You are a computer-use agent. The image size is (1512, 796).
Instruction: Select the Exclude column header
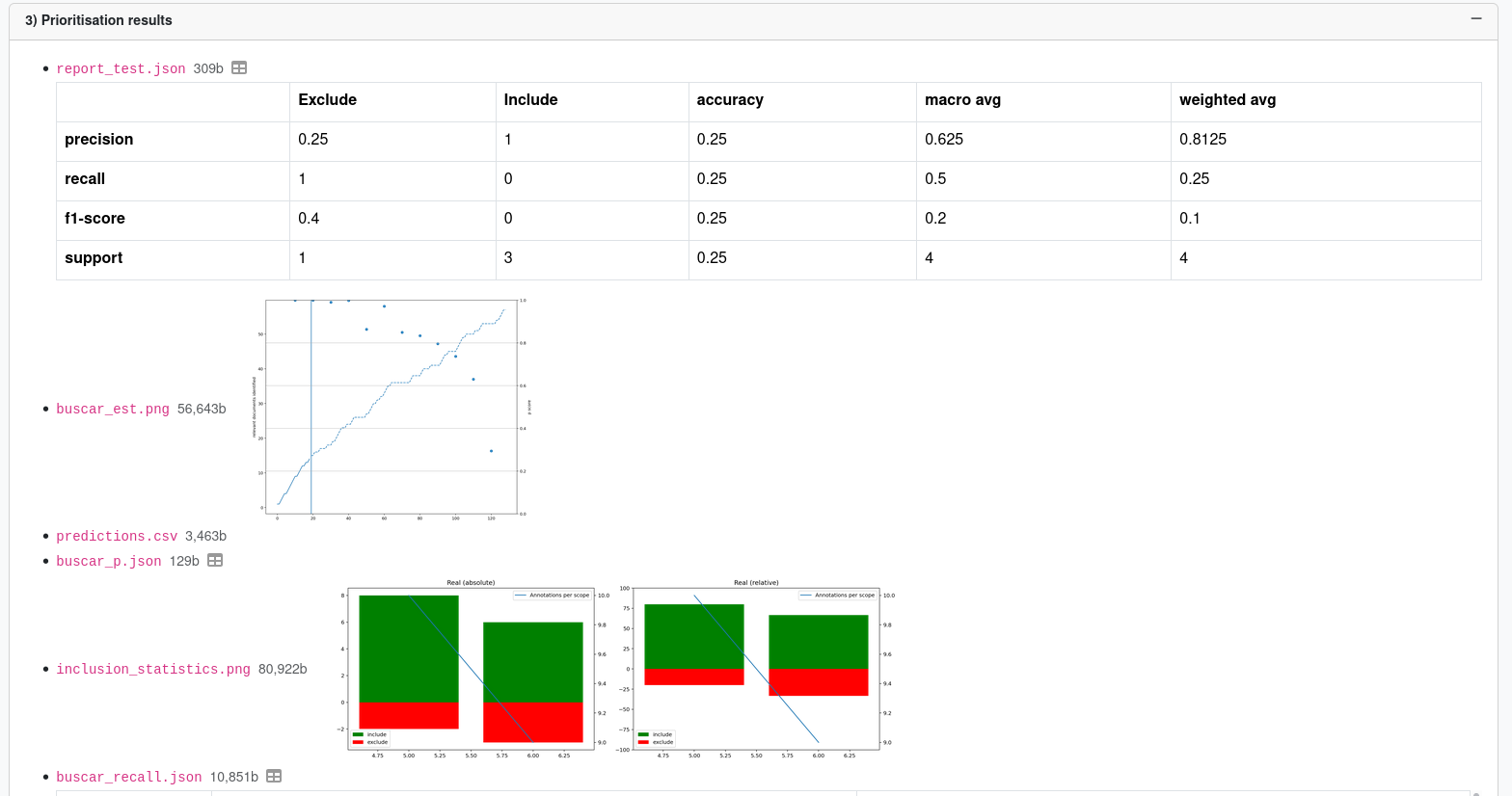tap(328, 100)
